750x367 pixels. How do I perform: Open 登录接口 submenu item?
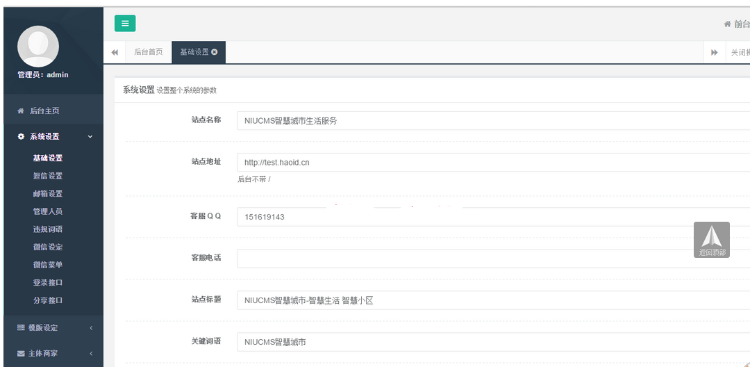pyautogui.click(x=48, y=283)
